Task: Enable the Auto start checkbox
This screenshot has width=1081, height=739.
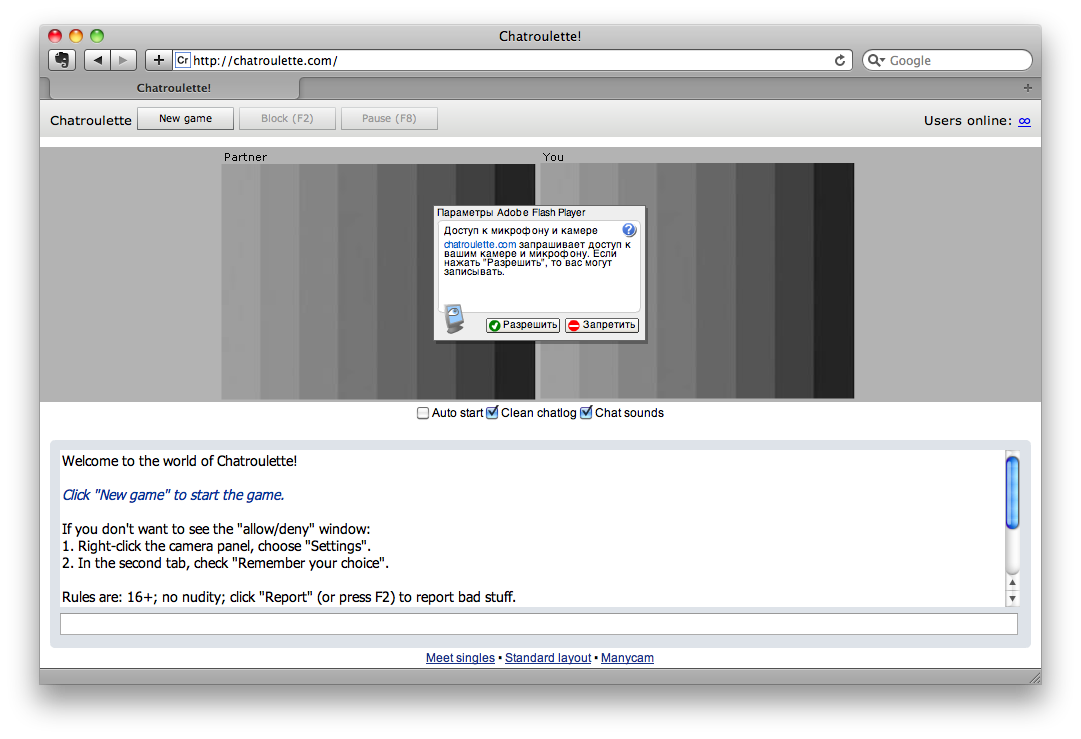Action: [423, 413]
